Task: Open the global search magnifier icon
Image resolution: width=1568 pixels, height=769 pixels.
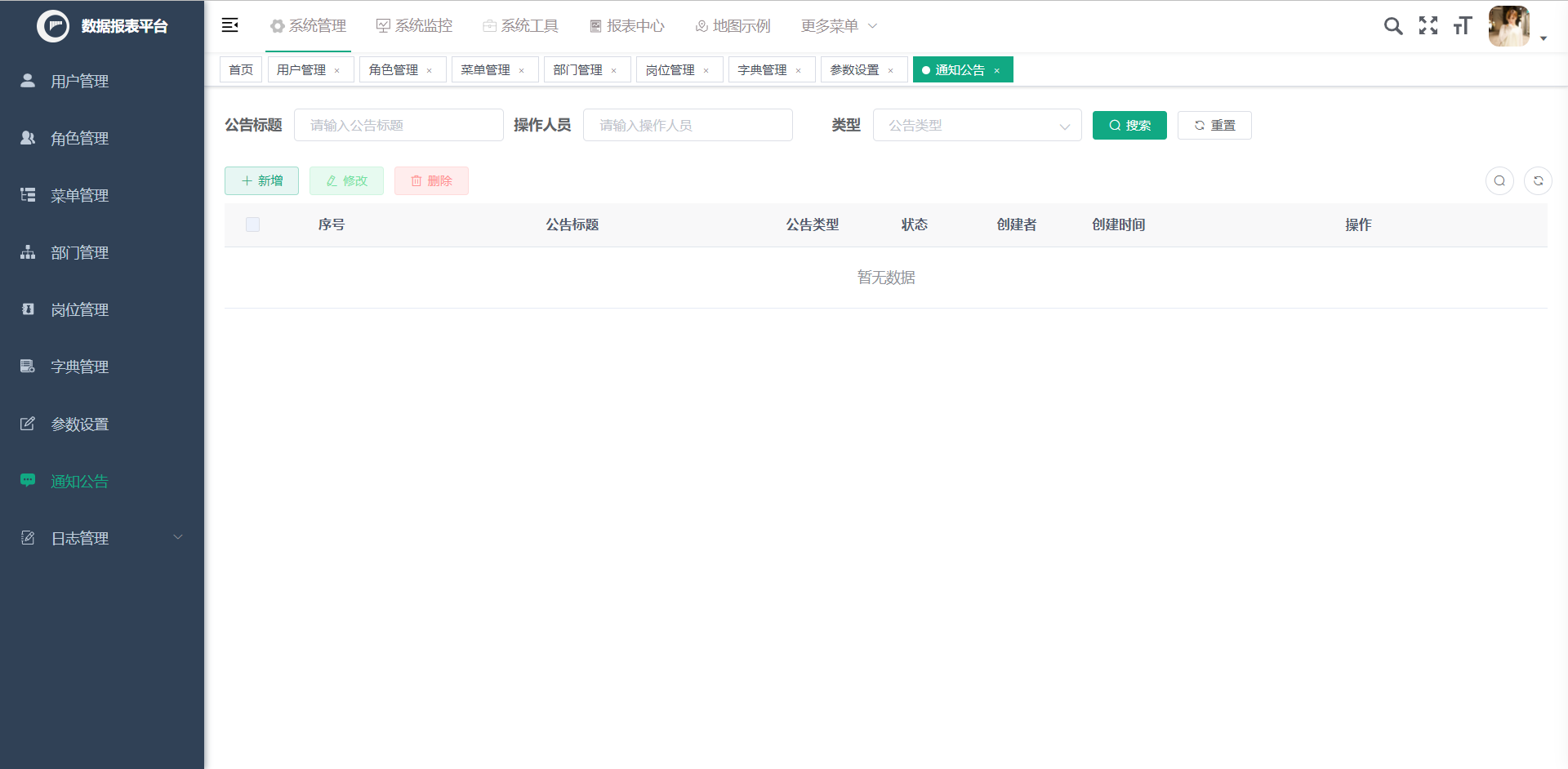Action: pos(1393,25)
